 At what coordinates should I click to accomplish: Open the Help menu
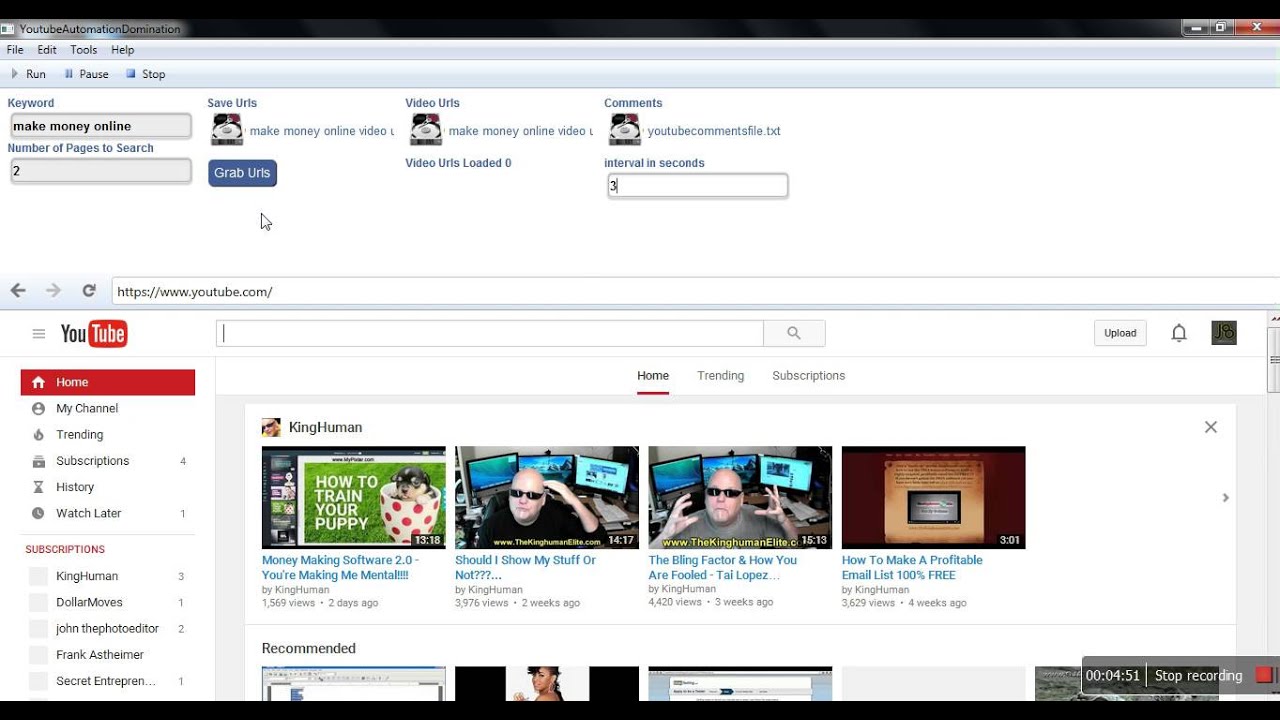(x=123, y=50)
